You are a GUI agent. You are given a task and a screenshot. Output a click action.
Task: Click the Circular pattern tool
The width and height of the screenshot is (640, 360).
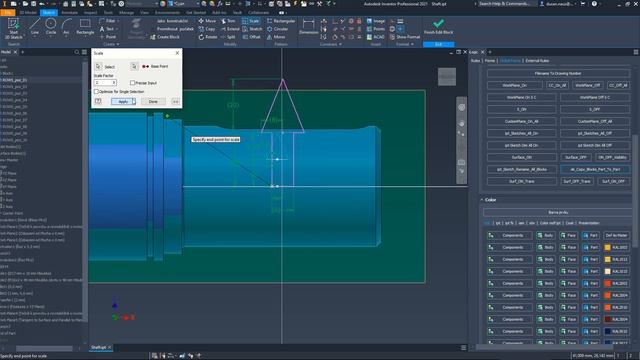tap(278, 29)
